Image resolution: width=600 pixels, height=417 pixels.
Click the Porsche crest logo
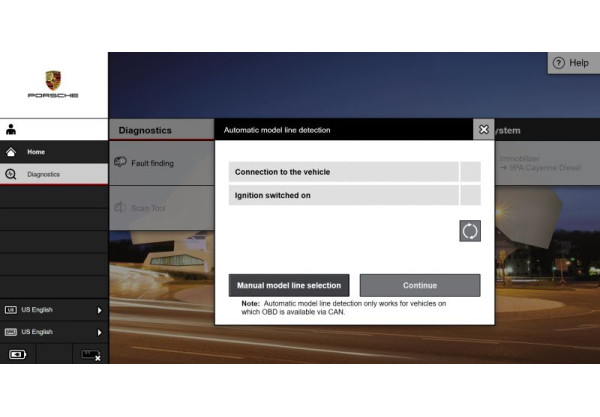point(53,79)
